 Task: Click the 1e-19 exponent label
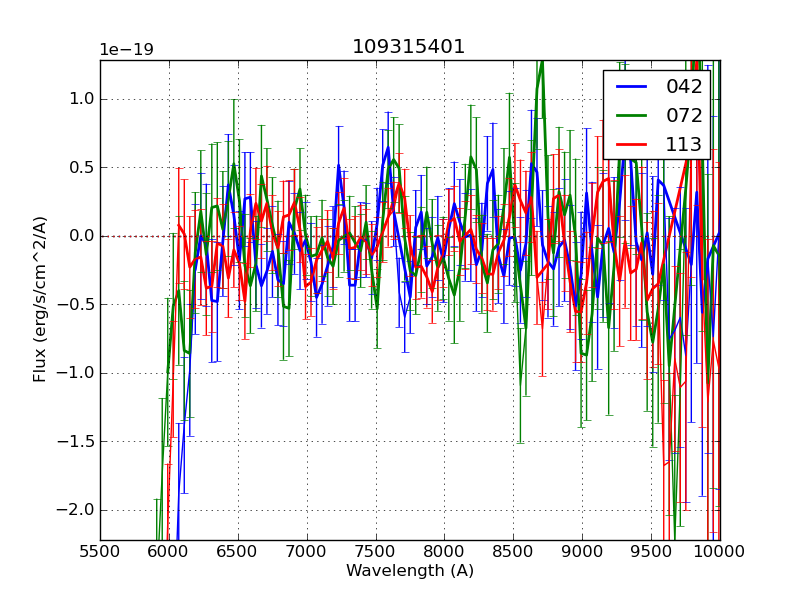[126, 50]
